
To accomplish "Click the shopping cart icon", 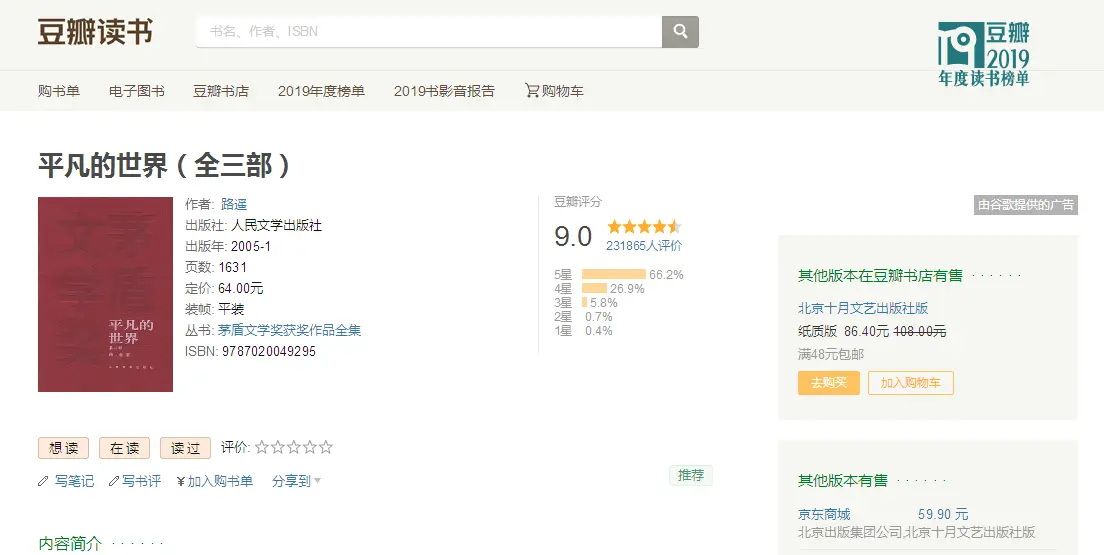I will (x=532, y=90).
